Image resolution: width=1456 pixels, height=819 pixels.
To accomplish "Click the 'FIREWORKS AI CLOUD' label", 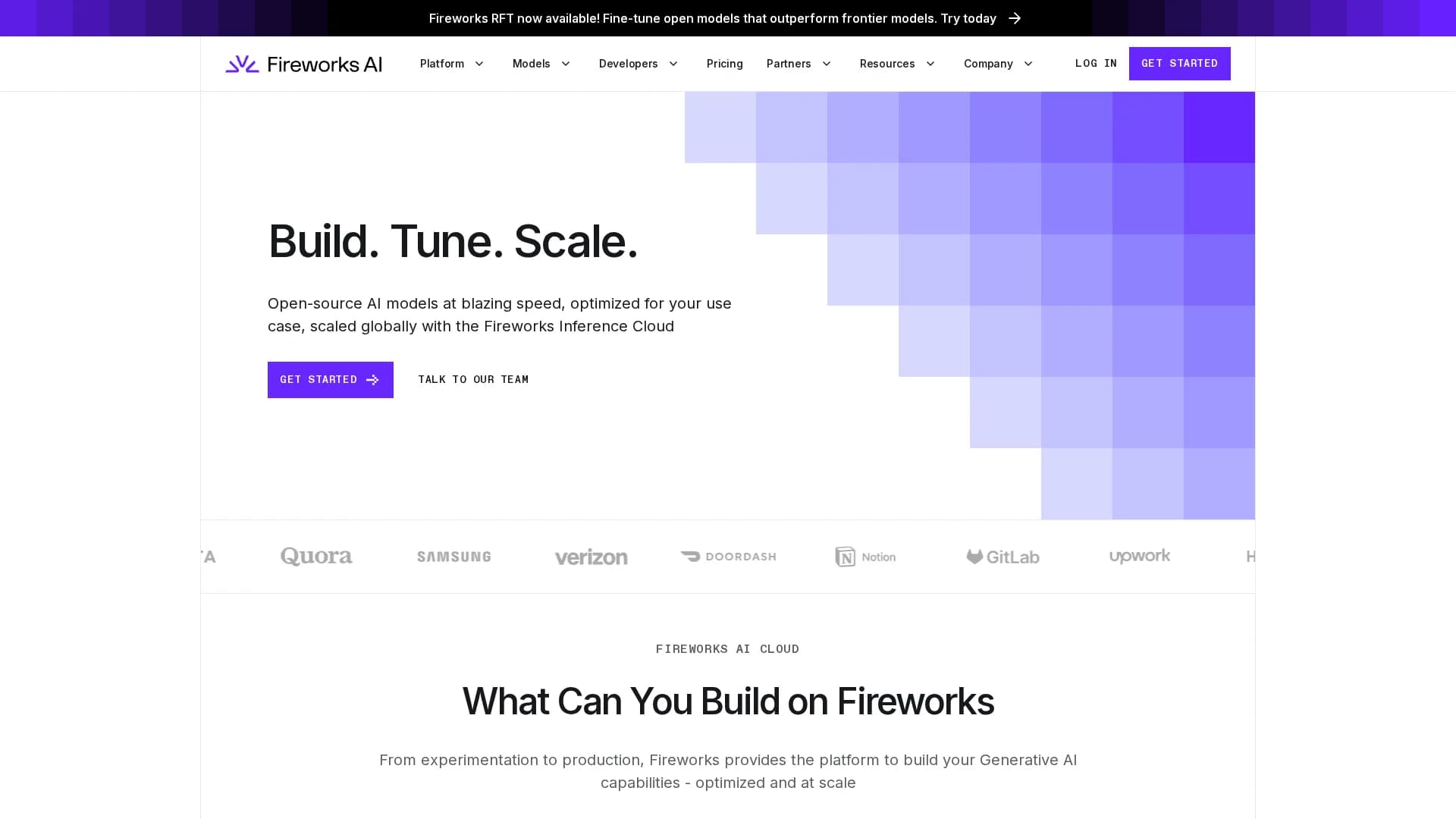I will click(x=727, y=649).
